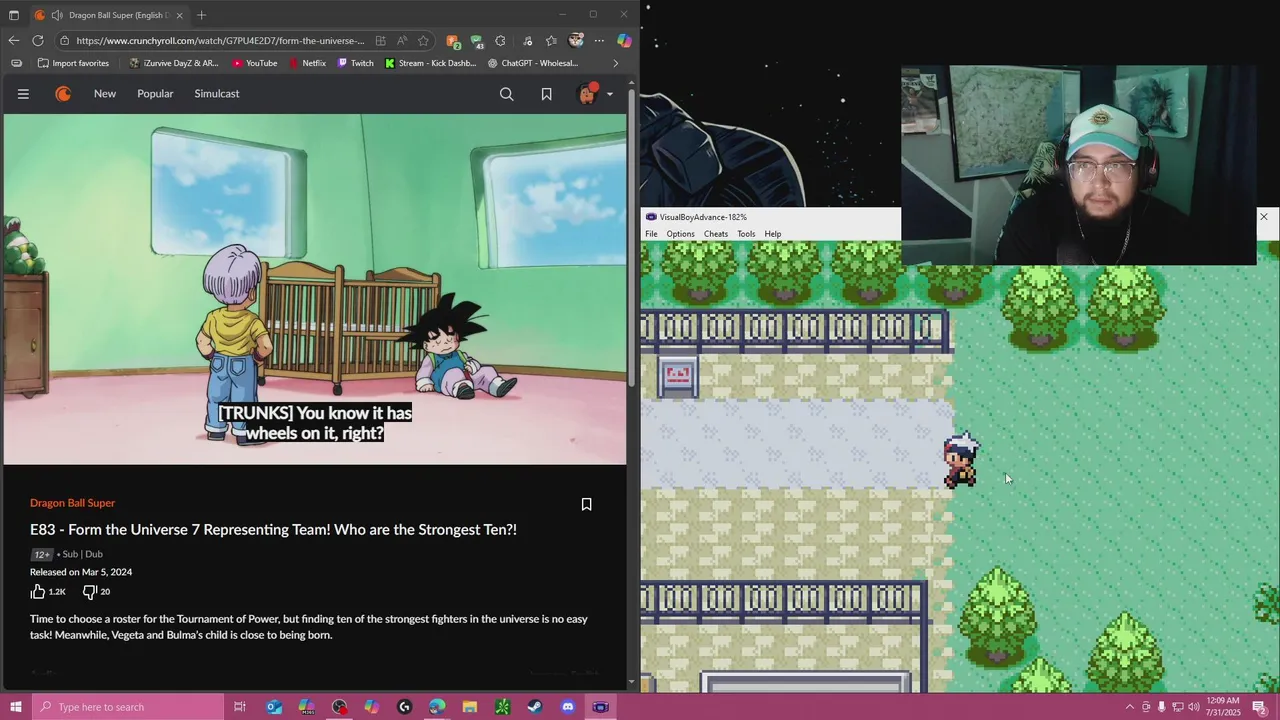The image size is (1280, 720).
Task: Open VisualBoyAdvance Cheats menu
Action: coord(716,234)
